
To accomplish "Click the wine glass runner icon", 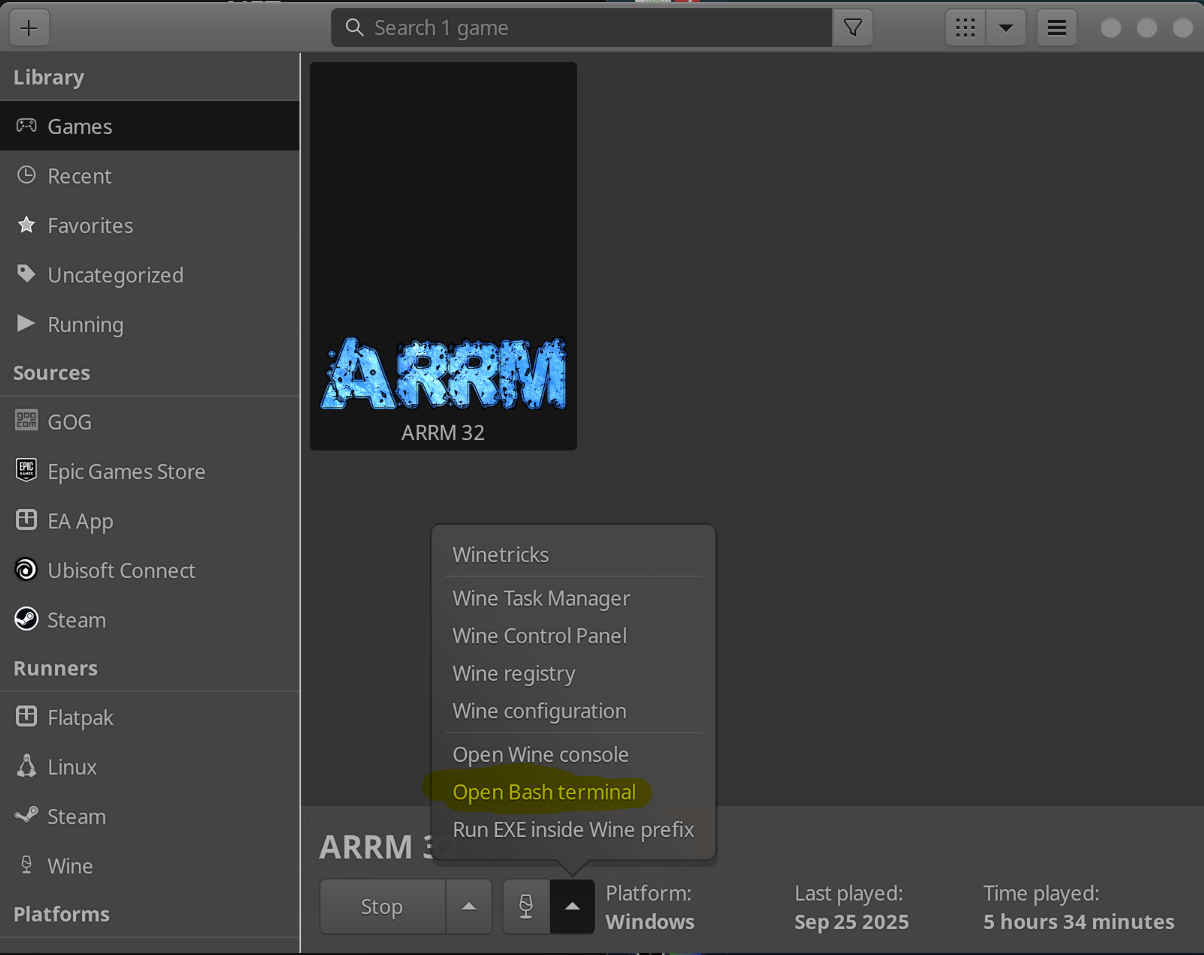I will click(x=526, y=907).
